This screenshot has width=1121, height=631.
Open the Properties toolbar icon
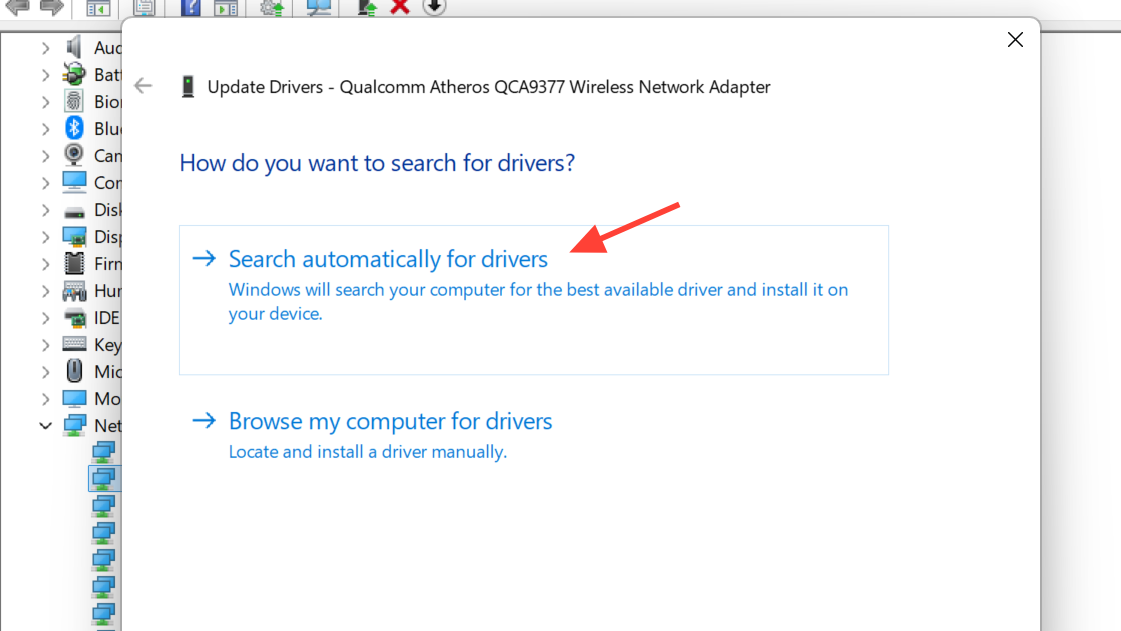(144, 8)
